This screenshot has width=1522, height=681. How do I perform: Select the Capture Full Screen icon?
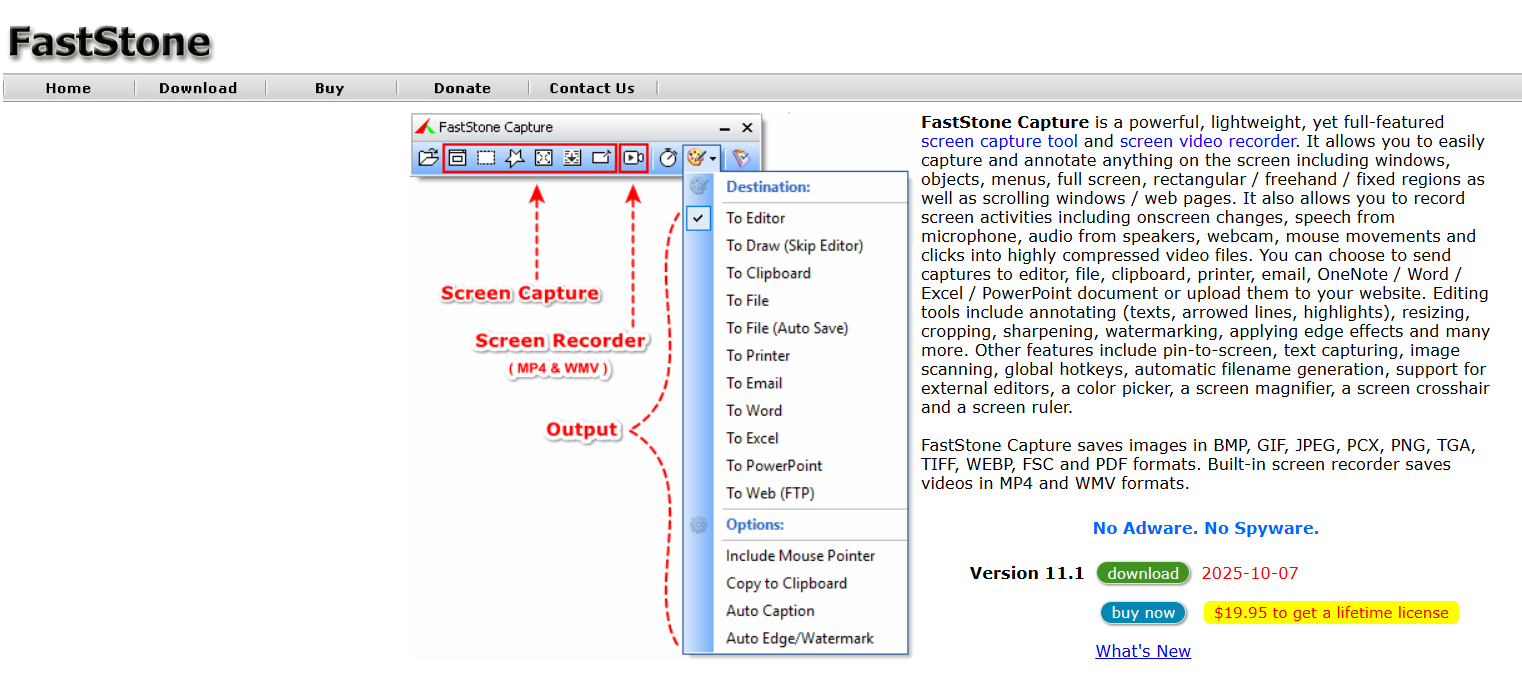(x=543, y=158)
